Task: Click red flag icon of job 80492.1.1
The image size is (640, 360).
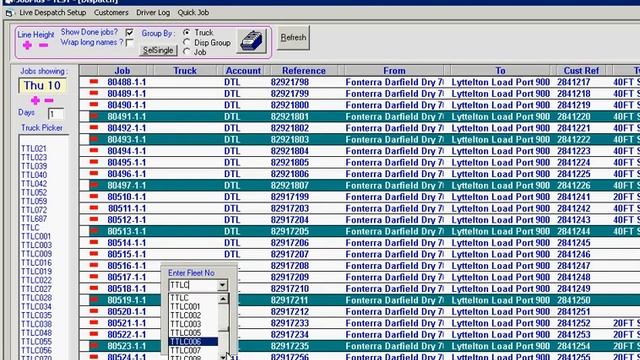Action: pyautogui.click(x=94, y=127)
